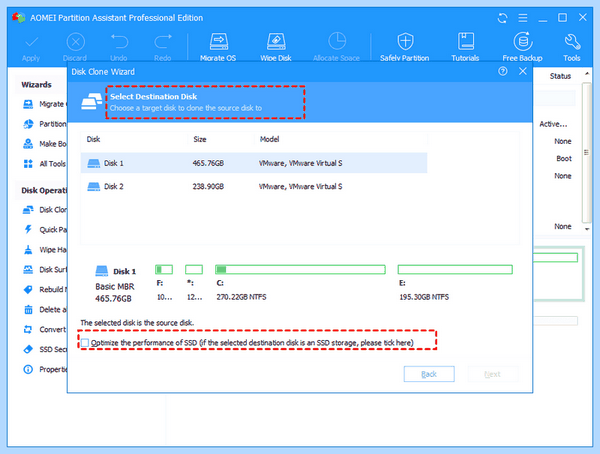The image size is (600, 454).
Task: Select the F: partition bar
Action: tap(164, 269)
